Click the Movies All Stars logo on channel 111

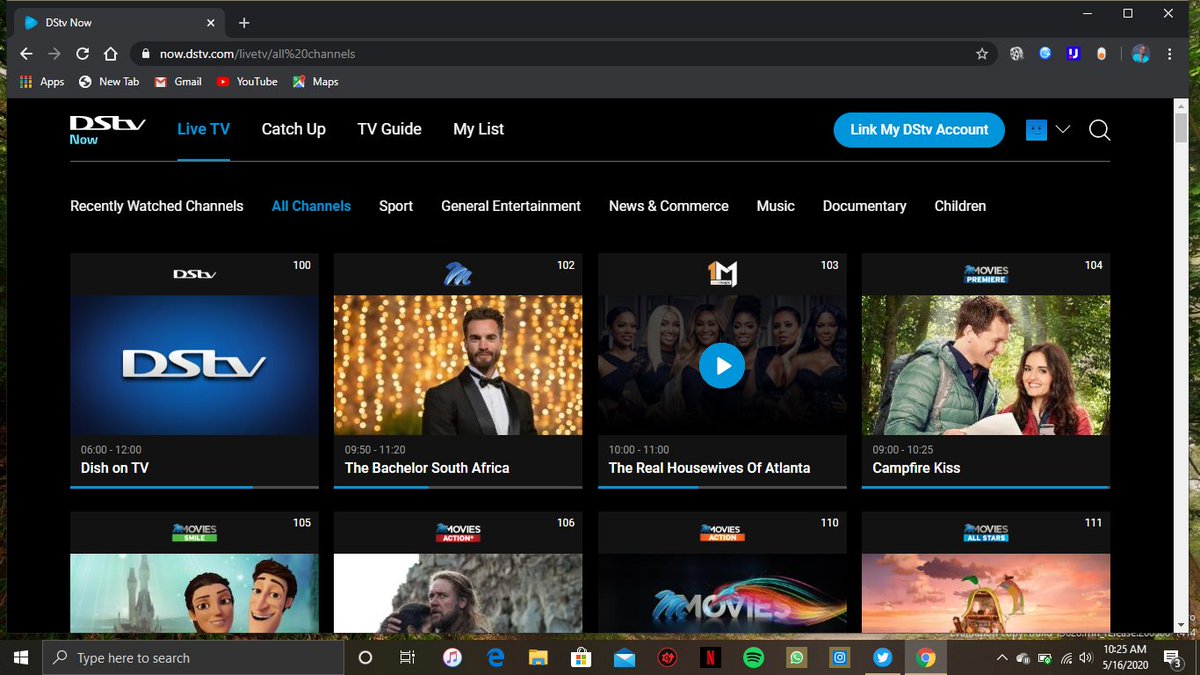pyautogui.click(x=986, y=532)
